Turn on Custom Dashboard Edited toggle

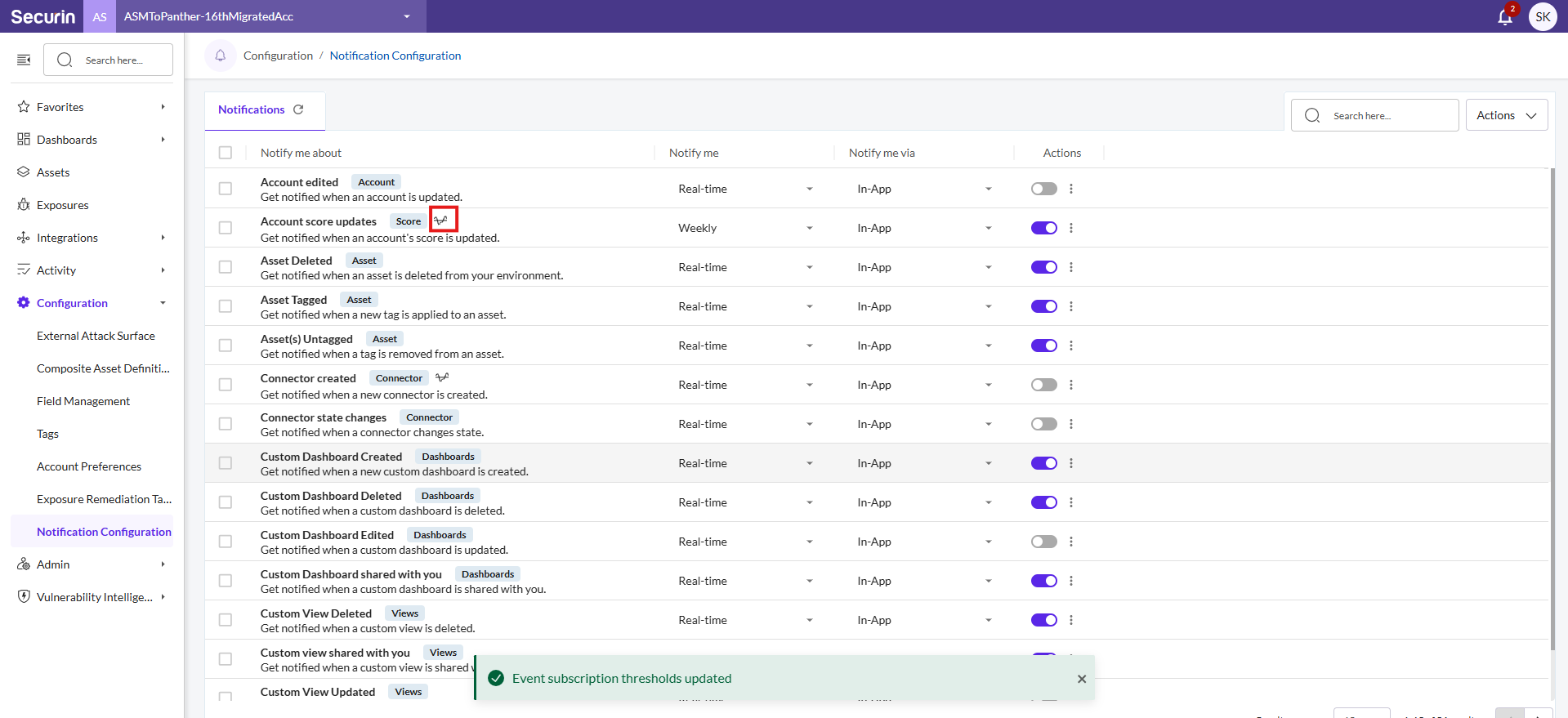[x=1043, y=542]
